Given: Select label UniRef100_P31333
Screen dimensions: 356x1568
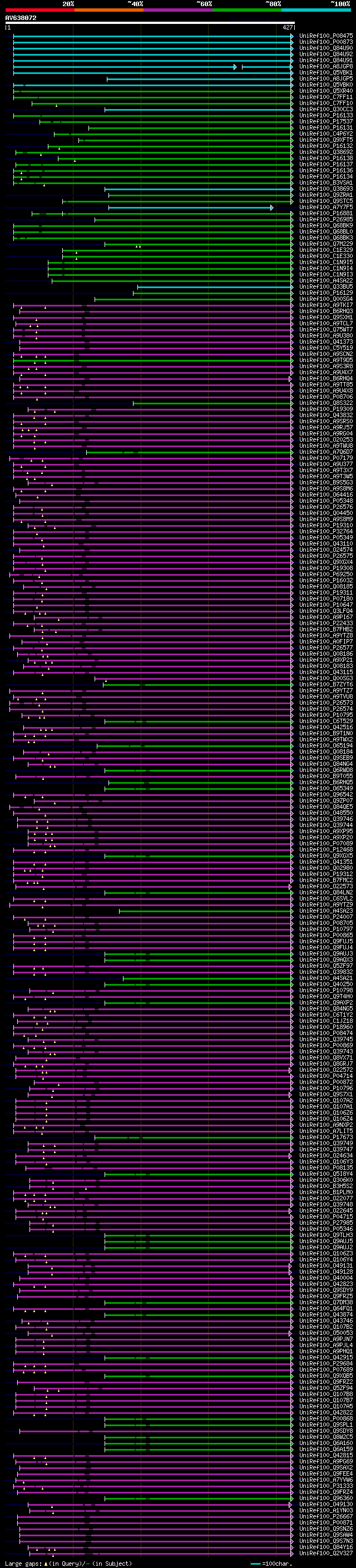Looking at the screenshot, I should pyautogui.click(x=326, y=1485).
